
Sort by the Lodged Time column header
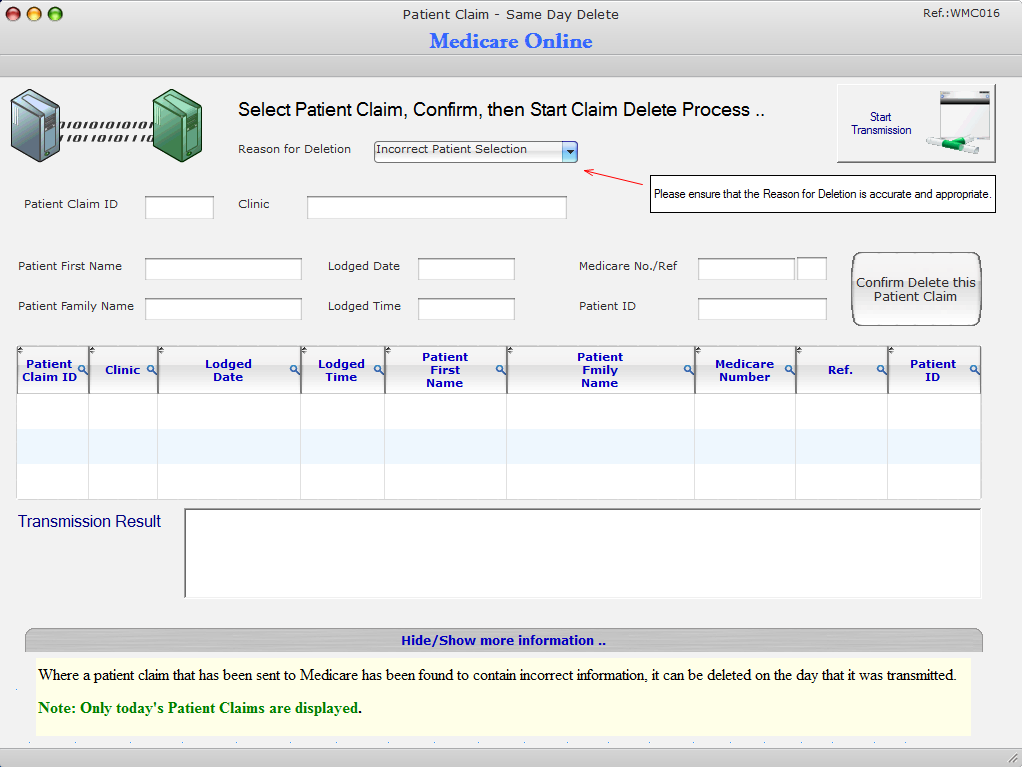341,370
